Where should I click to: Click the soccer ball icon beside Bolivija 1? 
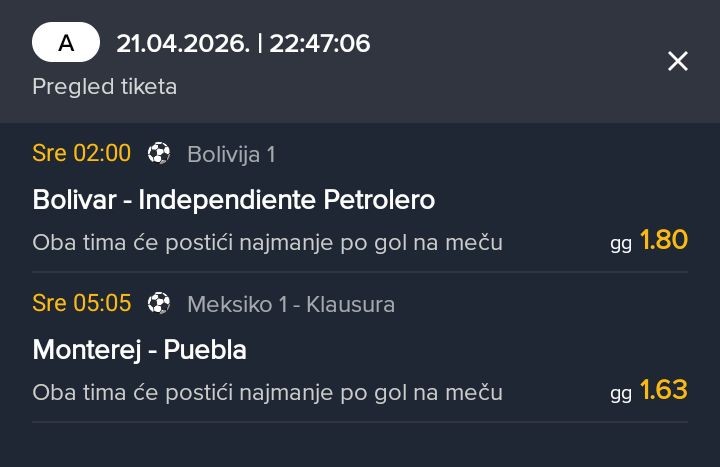coord(159,153)
